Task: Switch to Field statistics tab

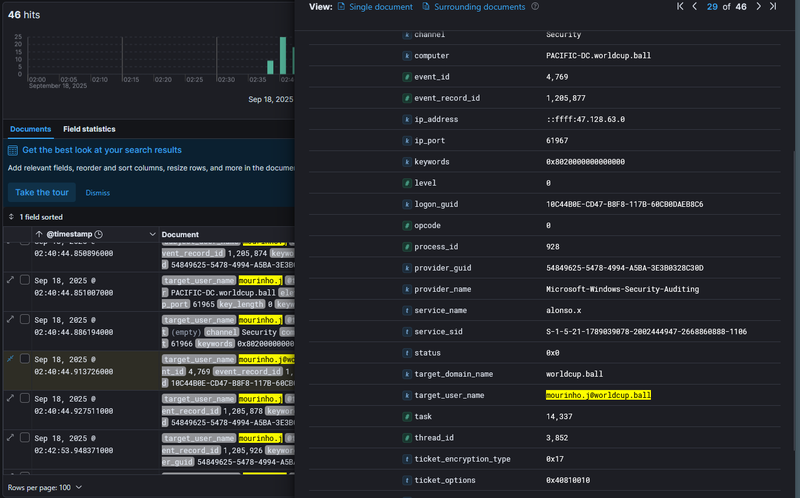Action: coord(89,129)
